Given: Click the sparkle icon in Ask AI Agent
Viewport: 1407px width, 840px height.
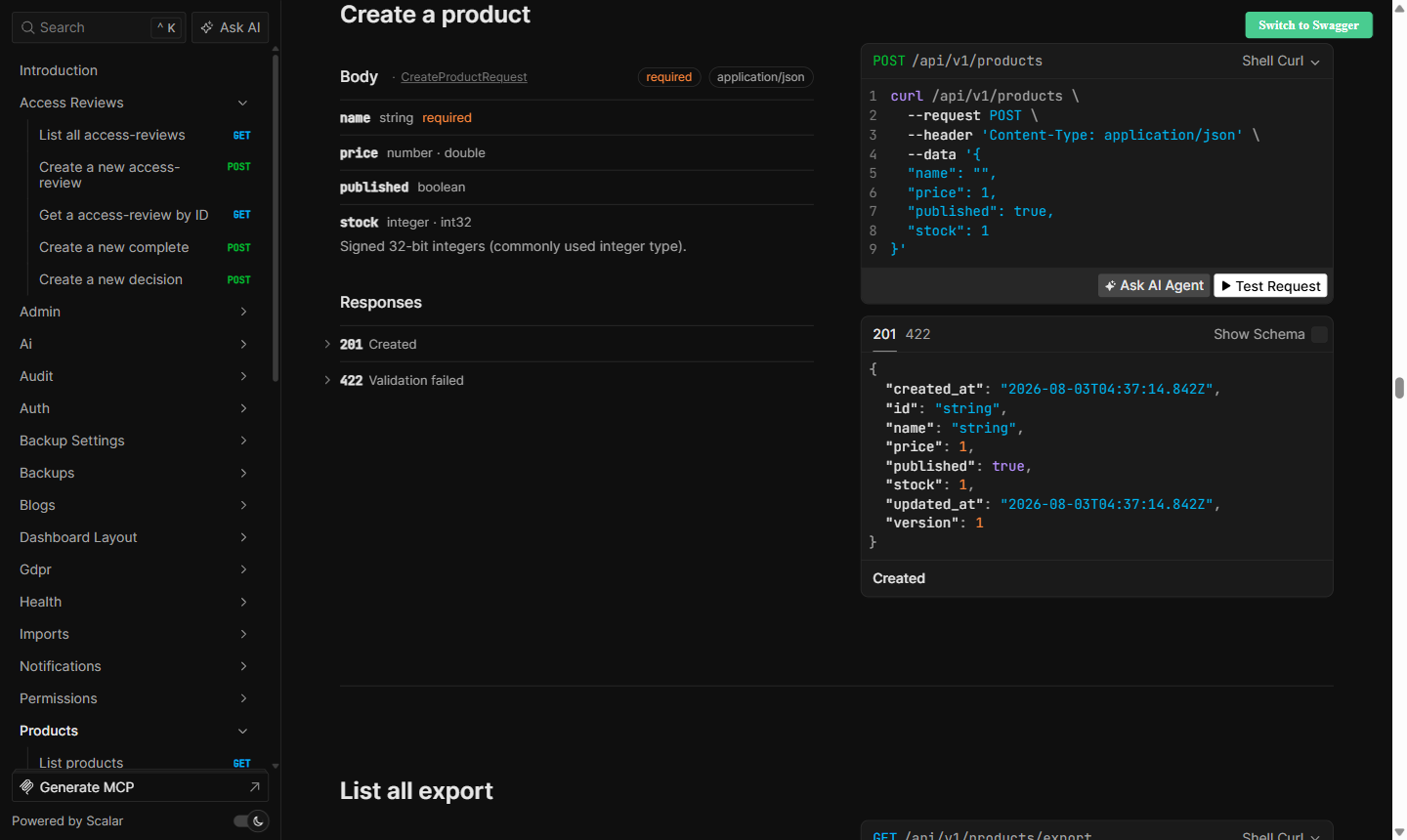Looking at the screenshot, I should click(x=1110, y=286).
